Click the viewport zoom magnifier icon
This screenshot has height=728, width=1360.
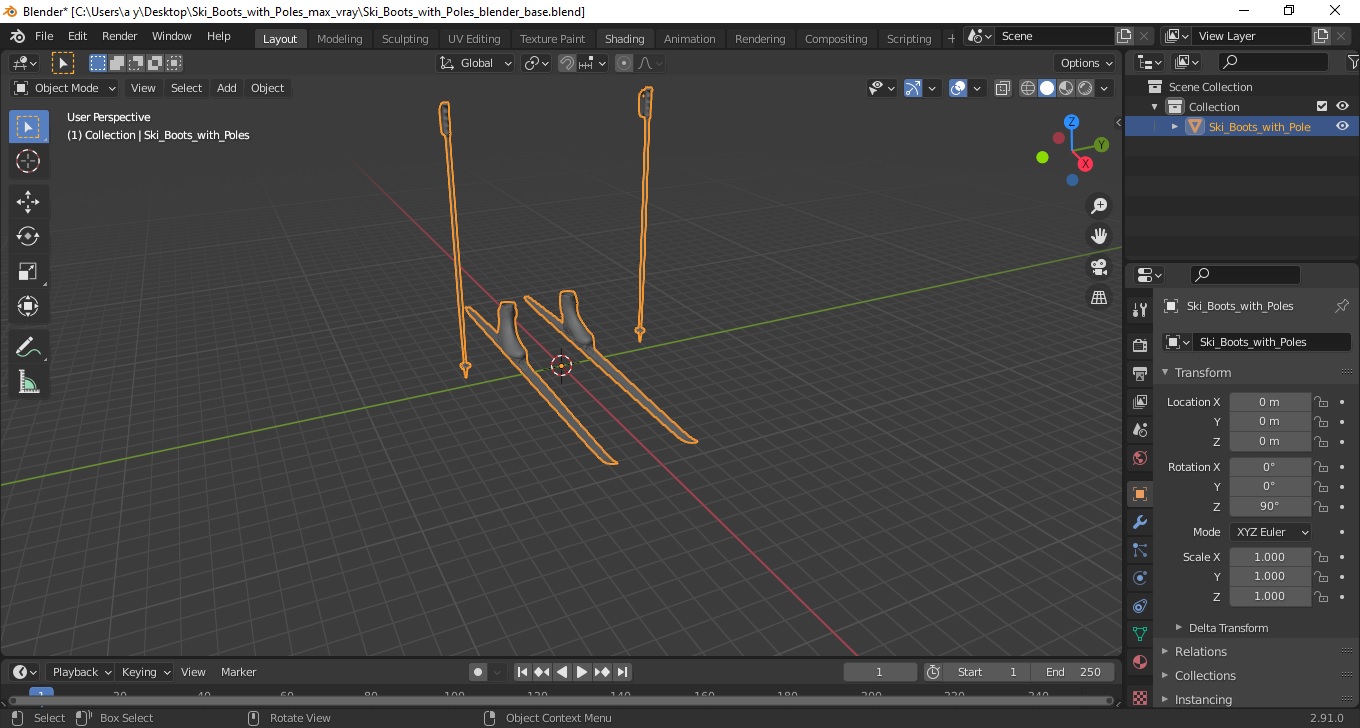(x=1099, y=206)
